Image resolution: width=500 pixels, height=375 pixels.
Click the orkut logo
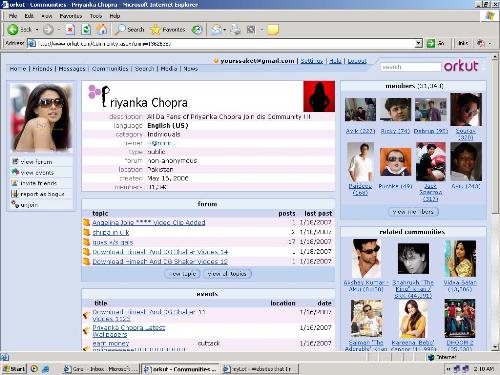point(461,66)
